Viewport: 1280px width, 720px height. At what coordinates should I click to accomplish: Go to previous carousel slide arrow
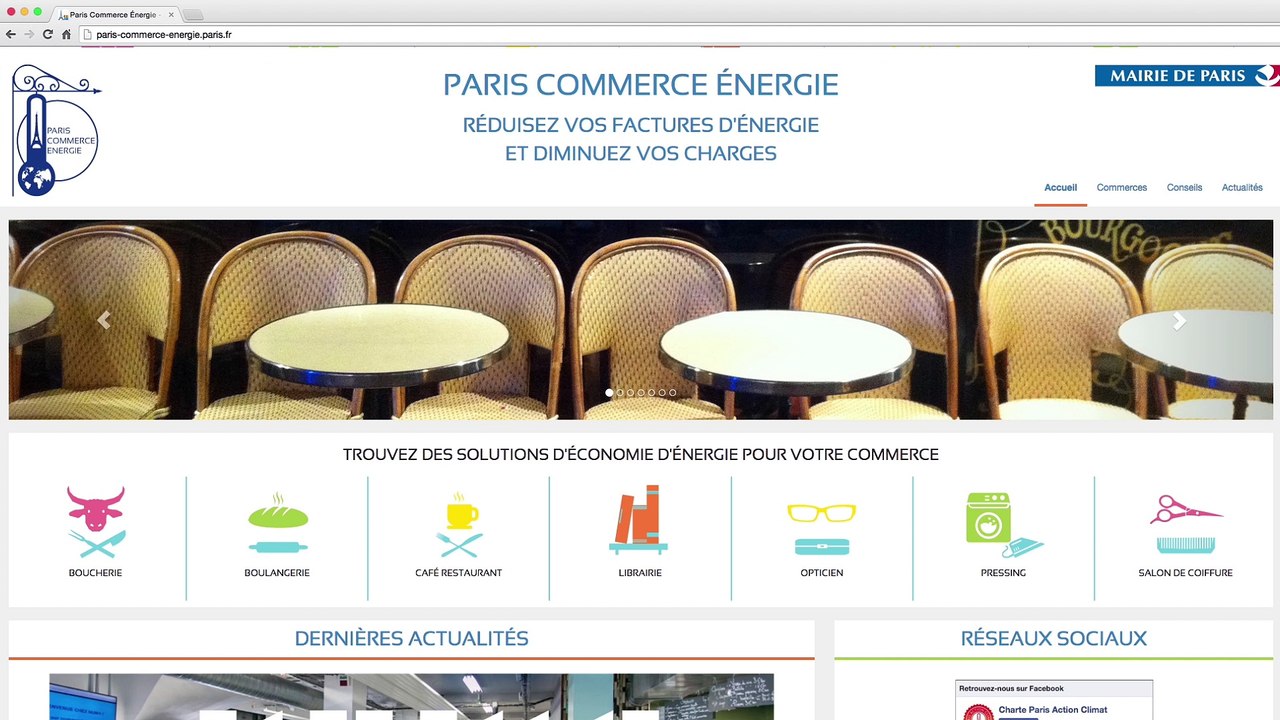[x=103, y=320]
